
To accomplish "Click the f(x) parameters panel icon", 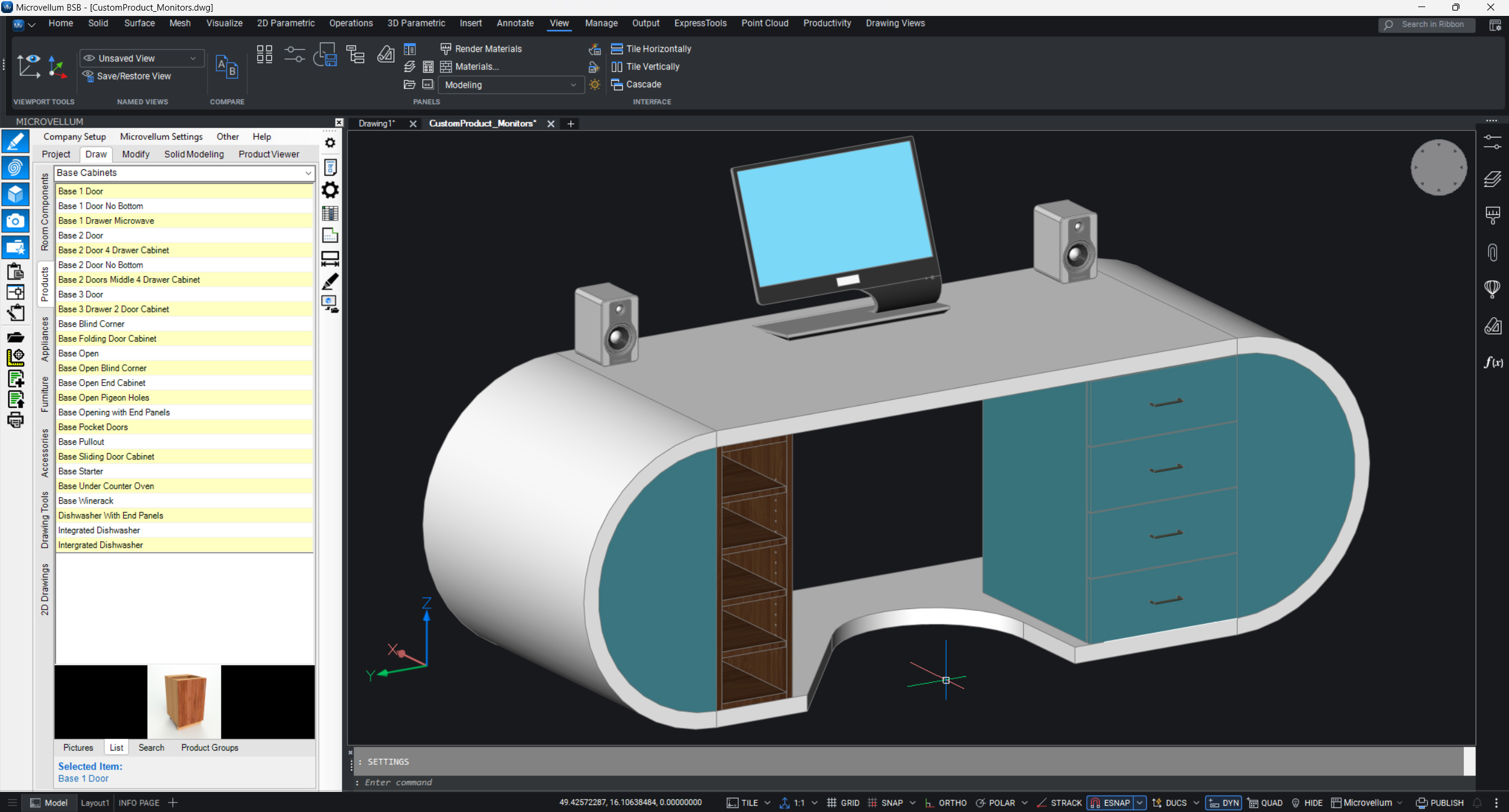I will pos(1492,362).
